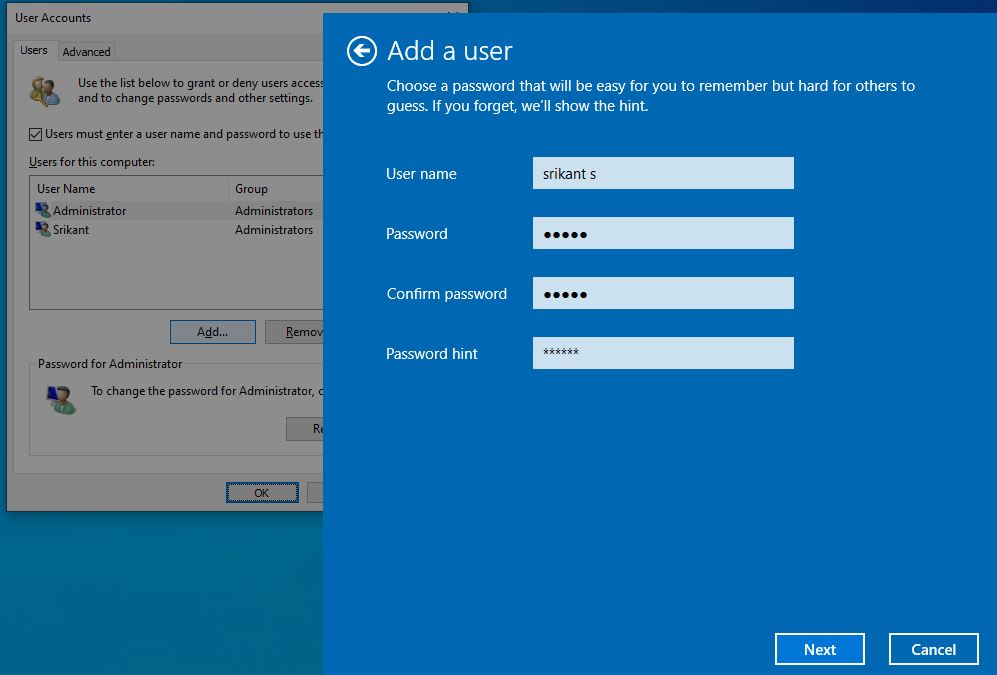Screen dimensions: 997x675
Task: Confirm User Accounts with the OK button
Action: [x=261, y=493]
